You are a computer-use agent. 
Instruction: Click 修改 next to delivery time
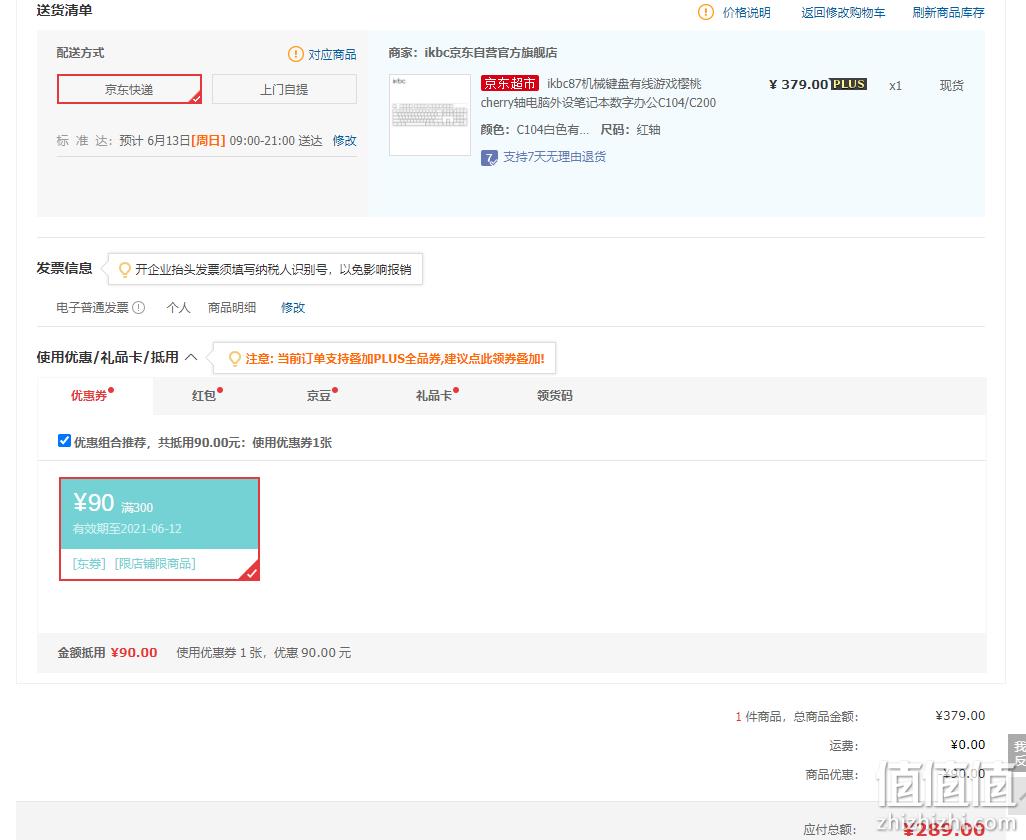(344, 141)
